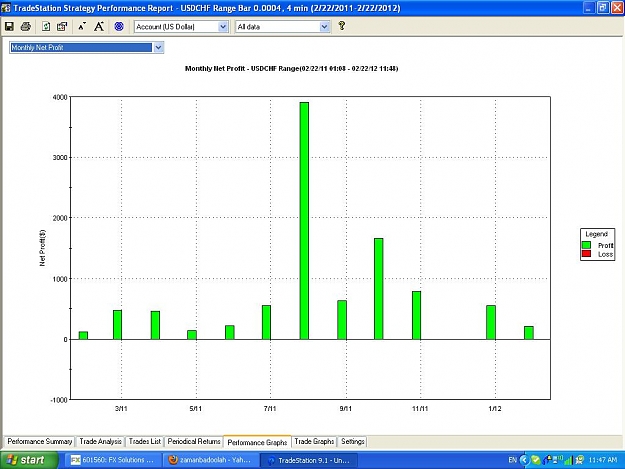Click the green shield tray icon
The image size is (625, 469).
point(536,460)
